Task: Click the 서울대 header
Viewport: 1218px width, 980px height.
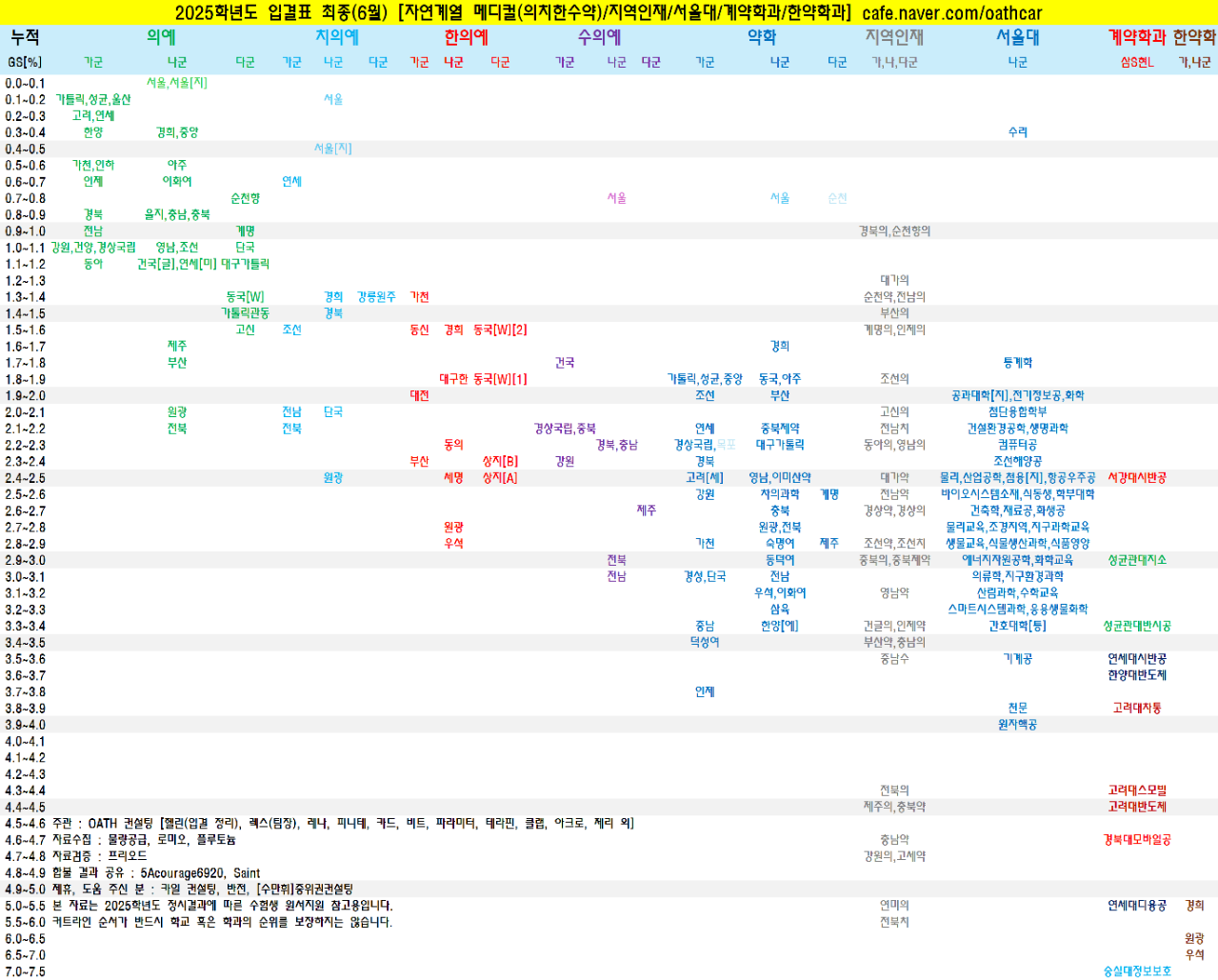Action: click(1018, 37)
